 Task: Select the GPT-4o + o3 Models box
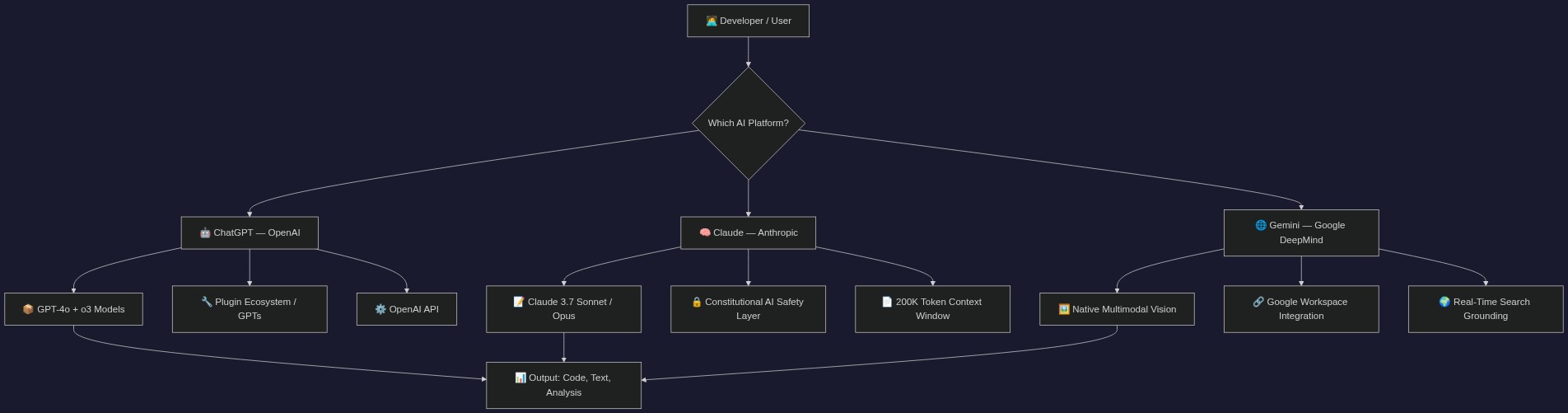click(73, 309)
